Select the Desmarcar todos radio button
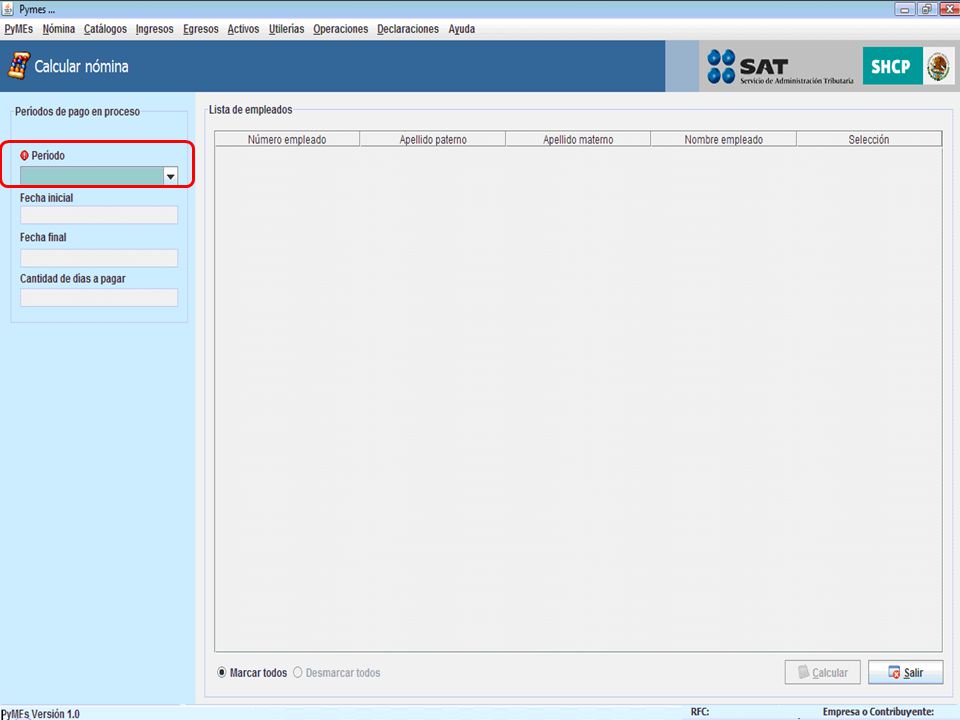This screenshot has height=720, width=960. coord(298,672)
